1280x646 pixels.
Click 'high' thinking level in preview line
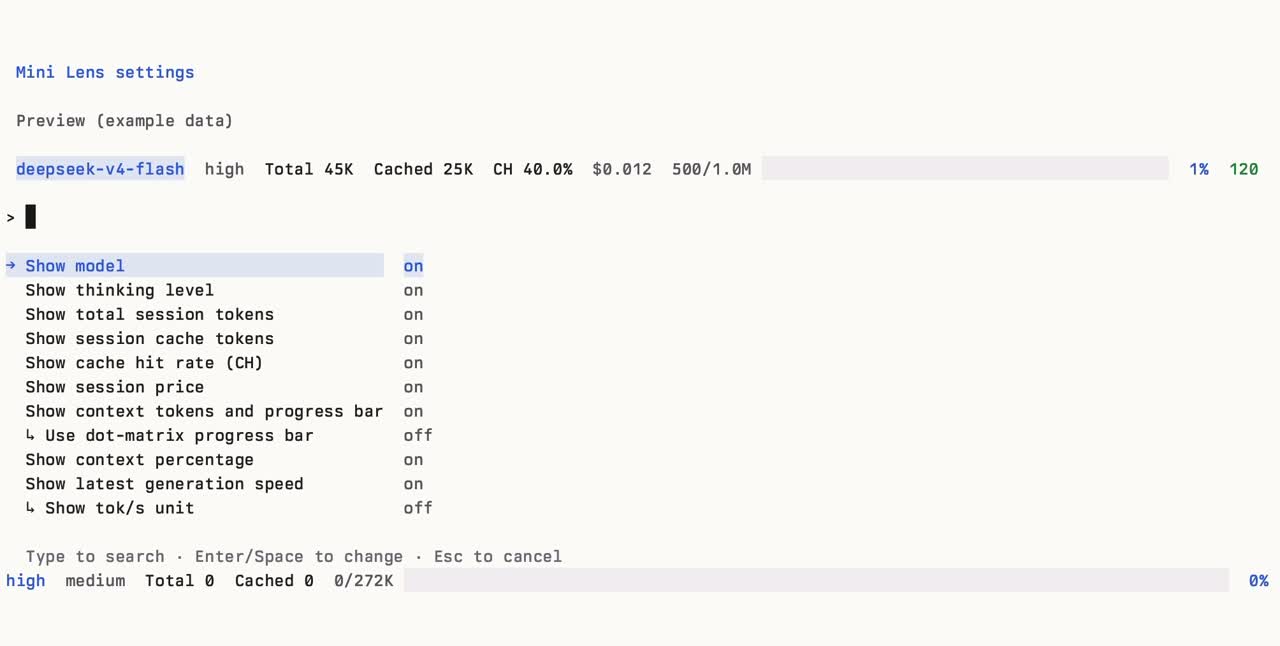[x=224, y=169]
